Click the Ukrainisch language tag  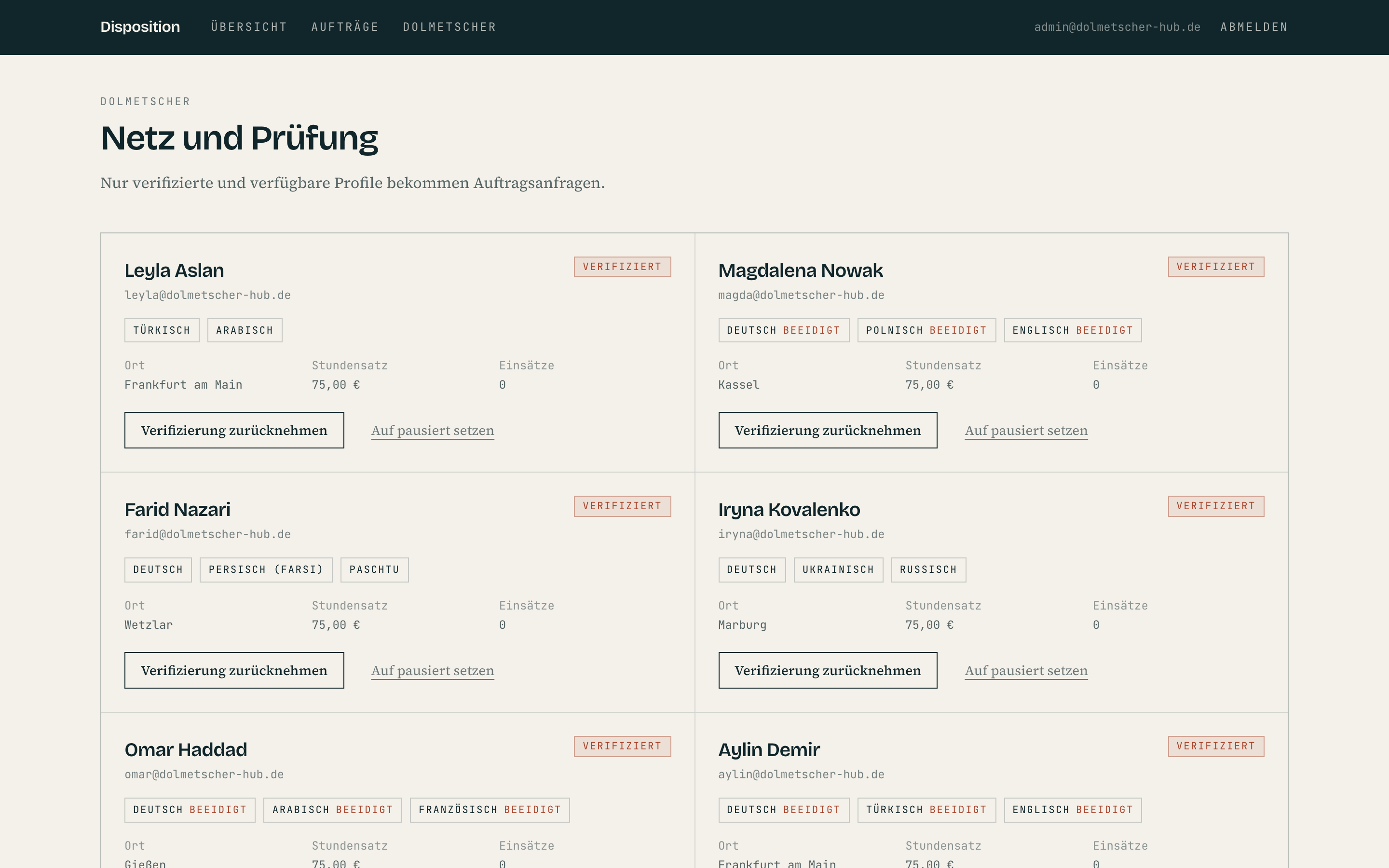coord(838,570)
